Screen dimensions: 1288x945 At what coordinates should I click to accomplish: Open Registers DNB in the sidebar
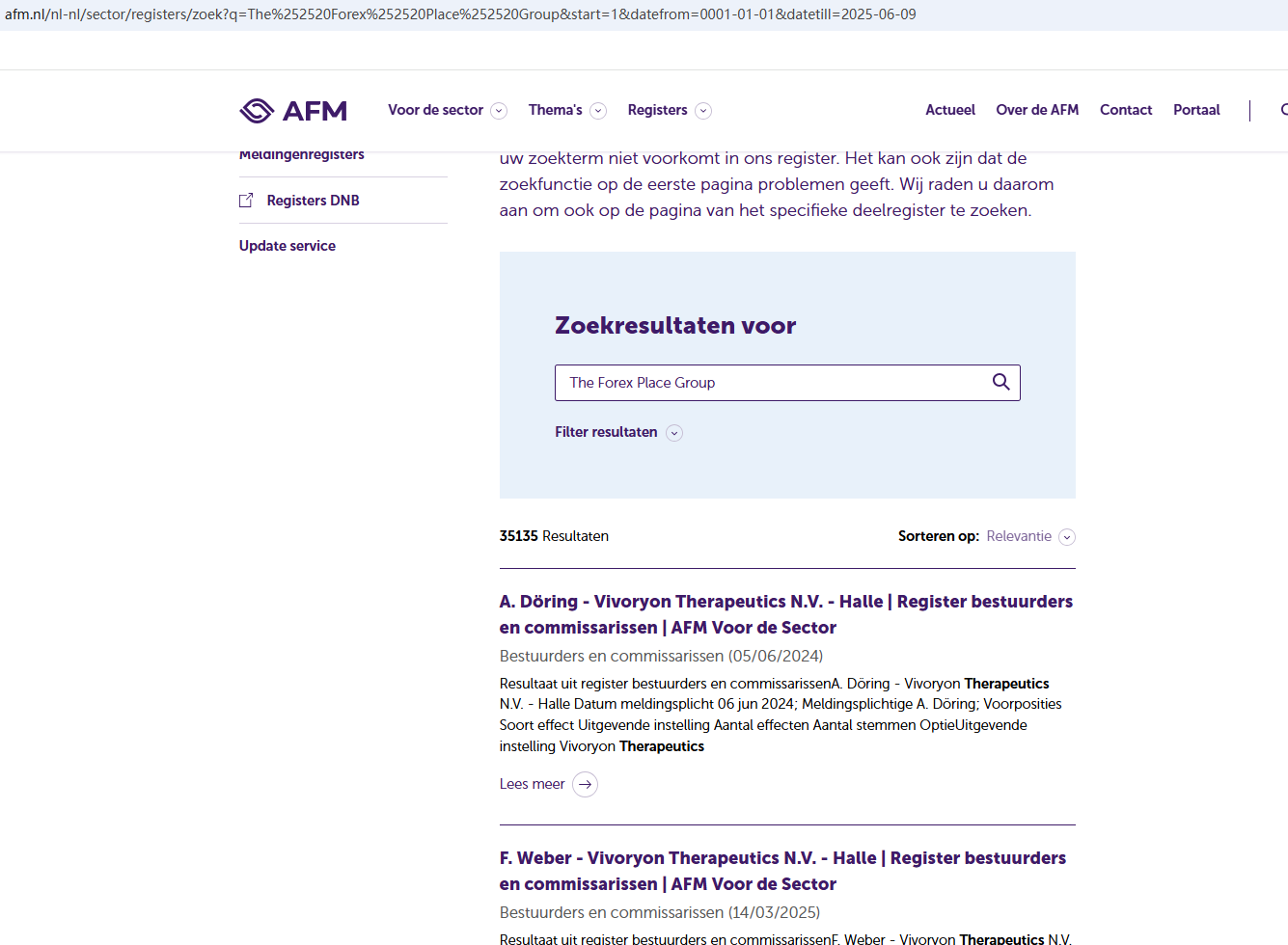pyautogui.click(x=313, y=201)
